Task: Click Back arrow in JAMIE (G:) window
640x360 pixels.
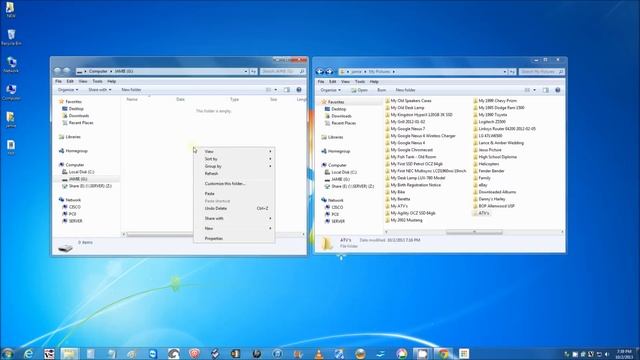Action: tap(58, 71)
